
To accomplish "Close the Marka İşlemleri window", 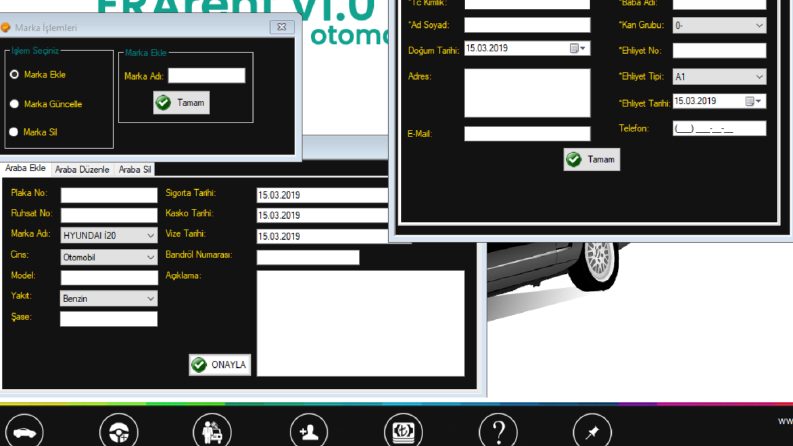I will click(282, 27).
